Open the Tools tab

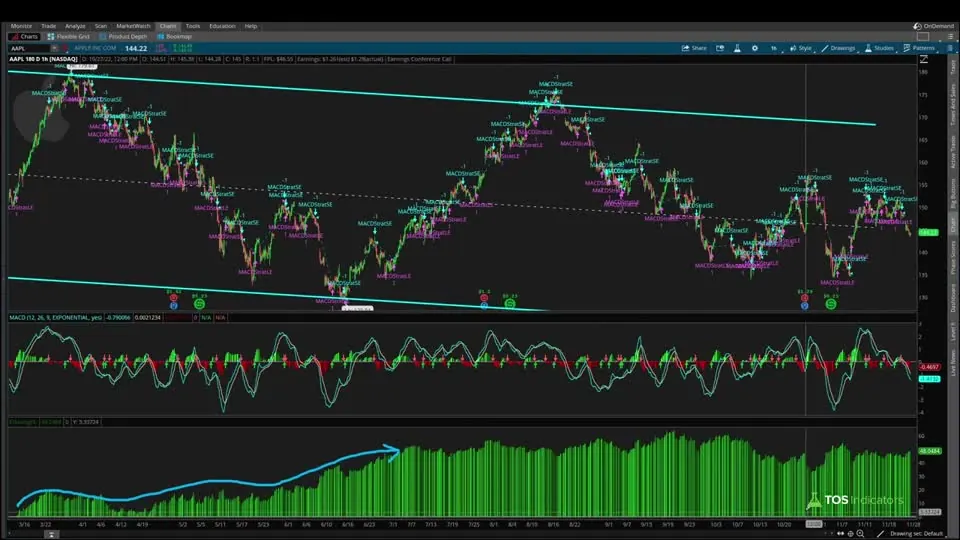coord(193,26)
